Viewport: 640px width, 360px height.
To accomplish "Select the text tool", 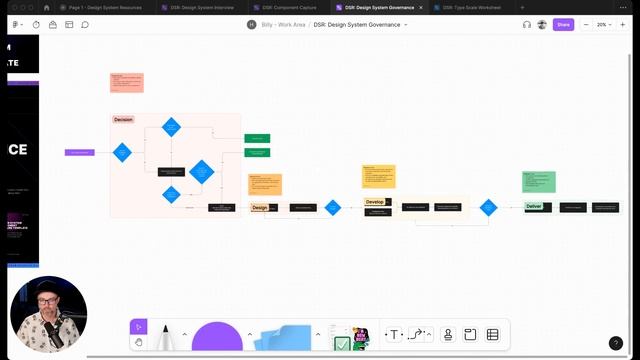I will coord(394,335).
